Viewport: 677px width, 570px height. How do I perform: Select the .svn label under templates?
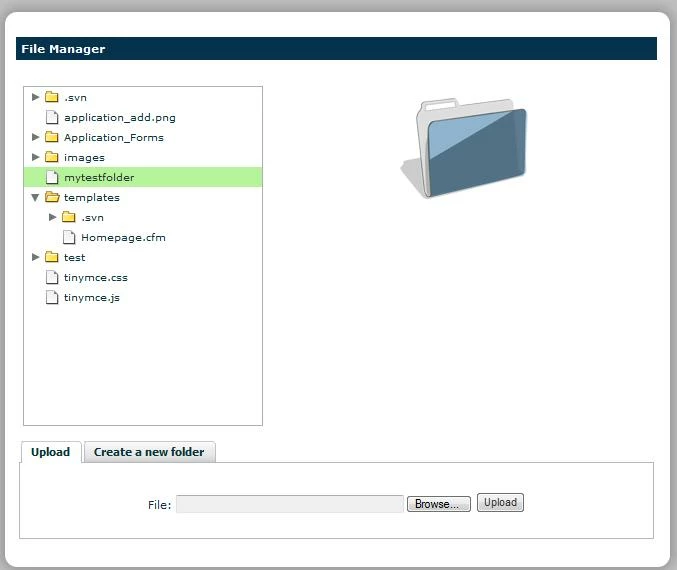tap(92, 218)
